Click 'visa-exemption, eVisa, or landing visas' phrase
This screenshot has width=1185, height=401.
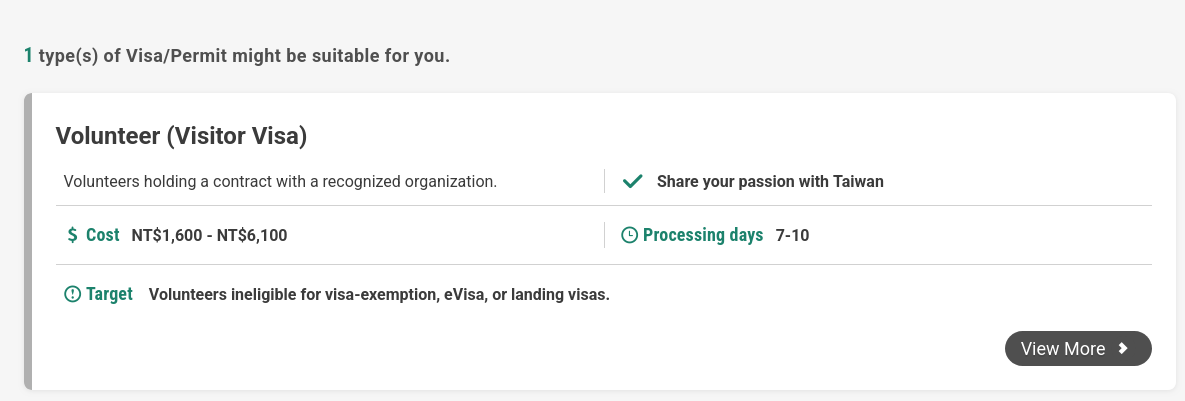467,295
